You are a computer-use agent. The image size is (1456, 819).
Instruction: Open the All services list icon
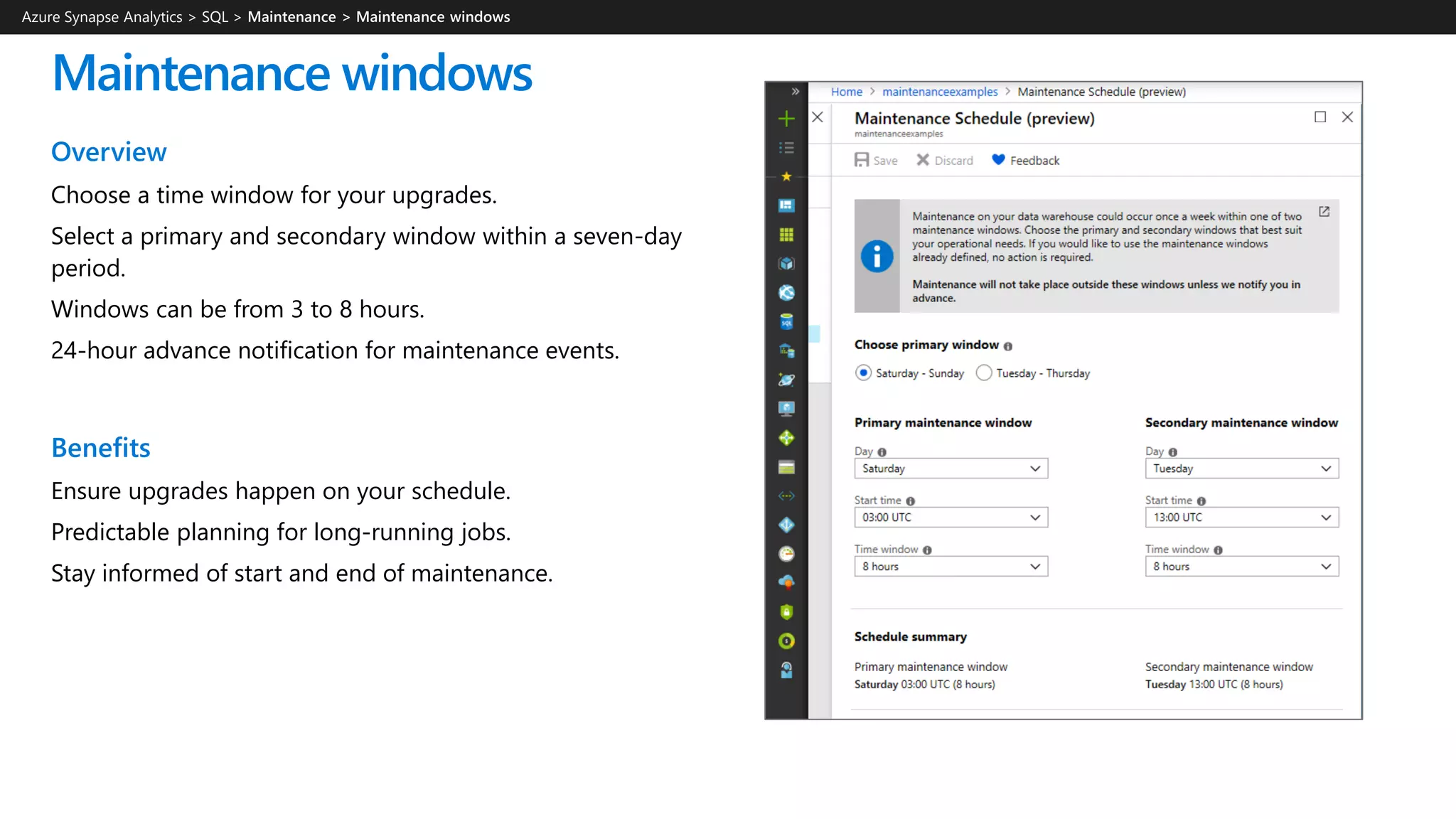pos(786,148)
